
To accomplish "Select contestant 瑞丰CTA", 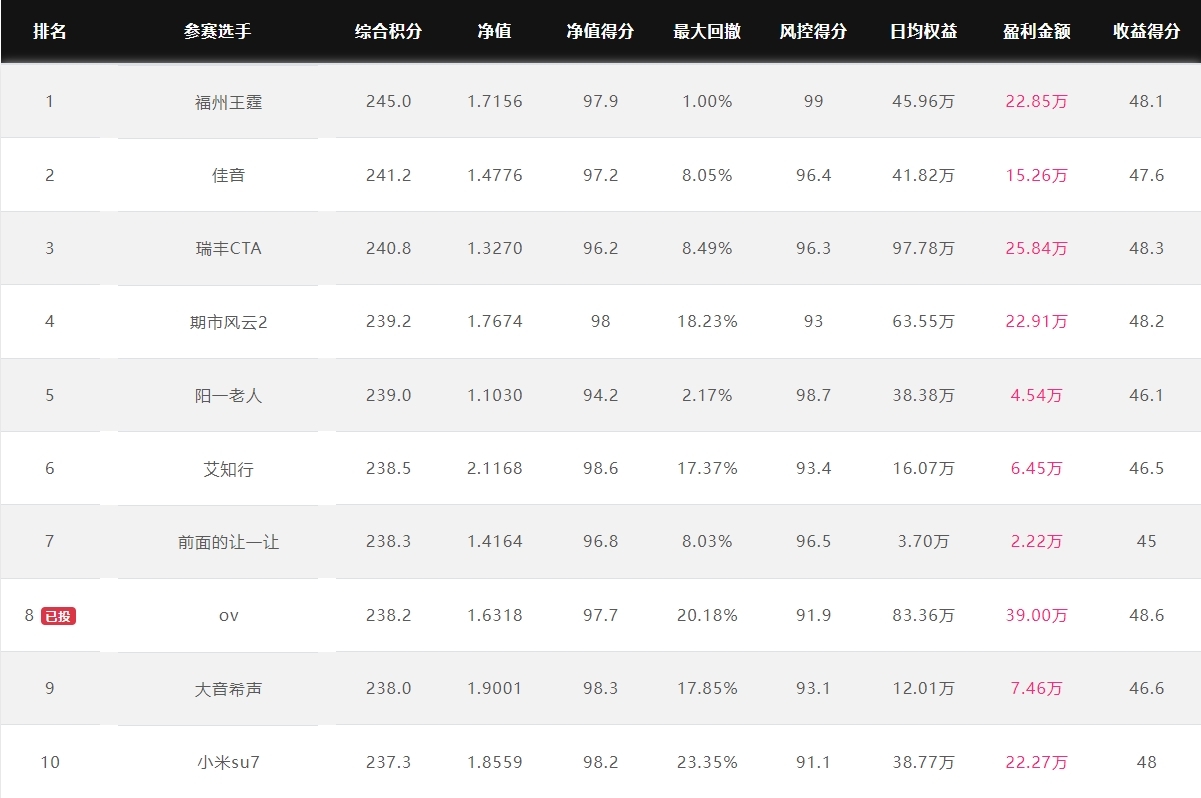I will click(229, 248).
